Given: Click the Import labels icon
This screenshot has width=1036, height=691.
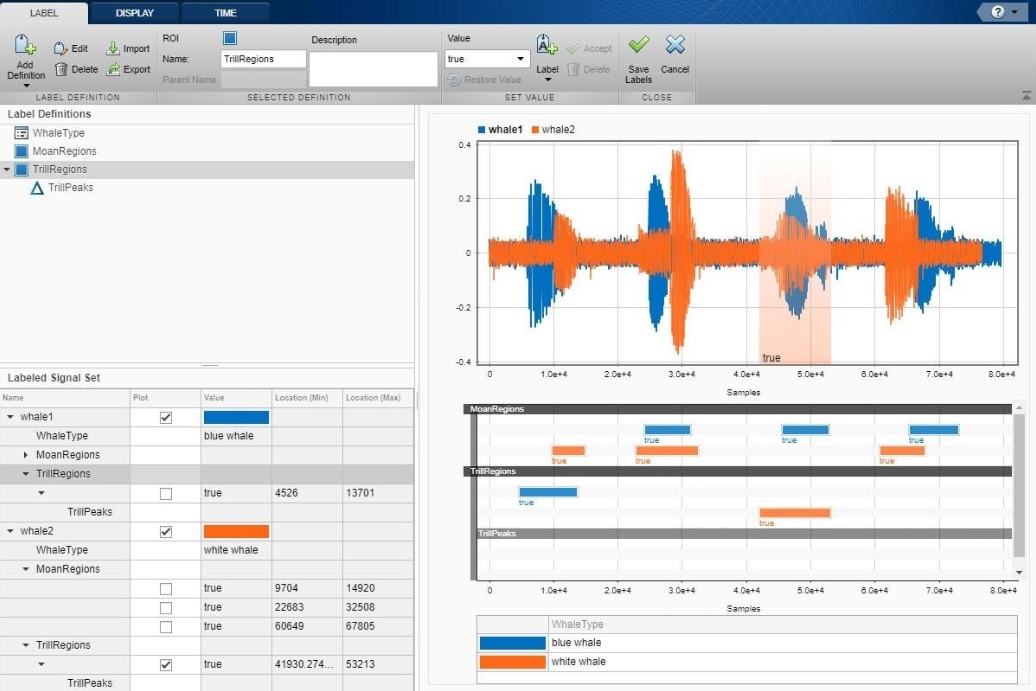Looking at the screenshot, I should coord(113,48).
